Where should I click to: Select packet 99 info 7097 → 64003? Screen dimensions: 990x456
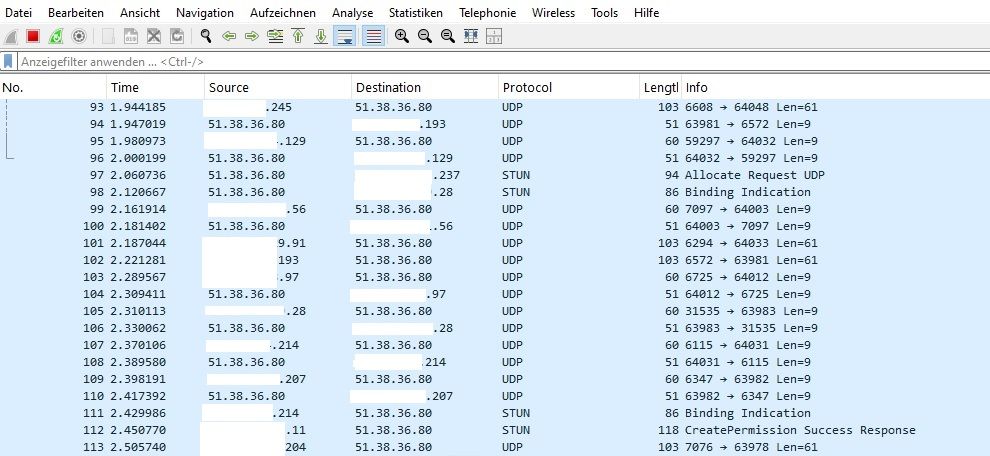495,209
